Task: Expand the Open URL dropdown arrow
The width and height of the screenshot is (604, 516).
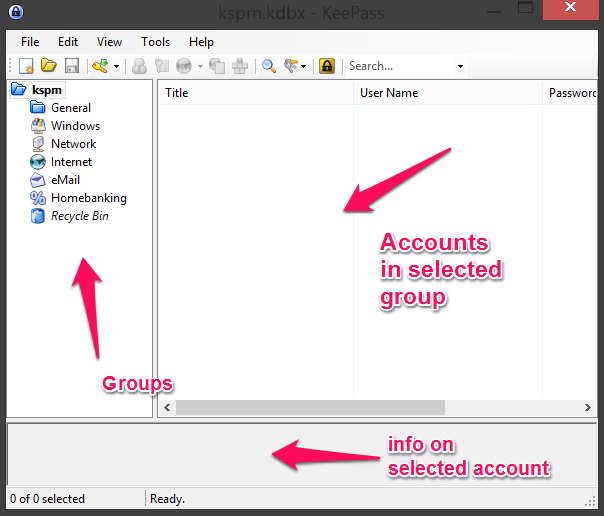Action: [200, 66]
